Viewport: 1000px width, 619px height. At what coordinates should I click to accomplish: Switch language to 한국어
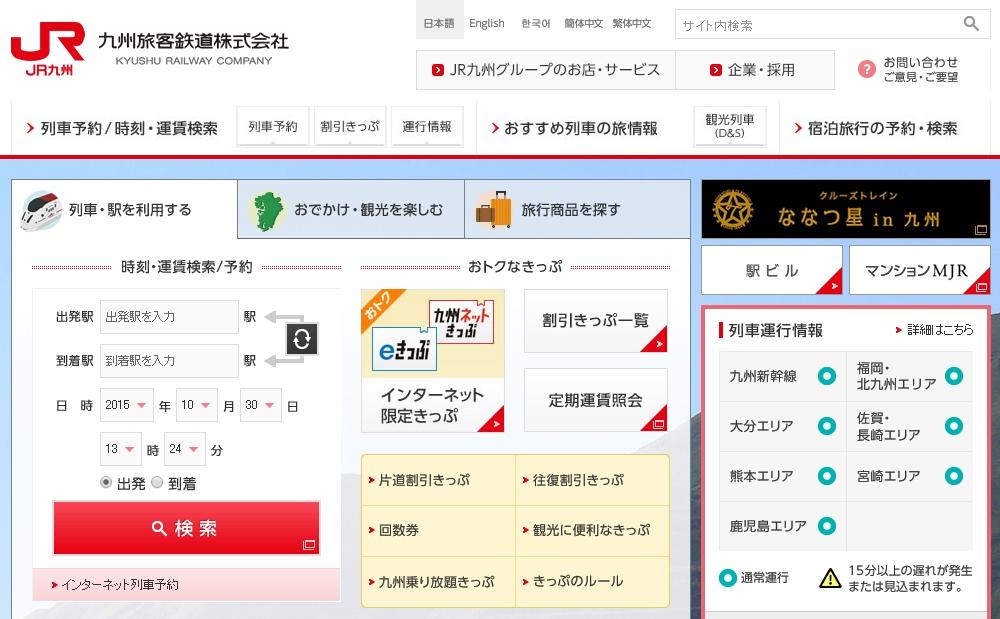(x=536, y=24)
